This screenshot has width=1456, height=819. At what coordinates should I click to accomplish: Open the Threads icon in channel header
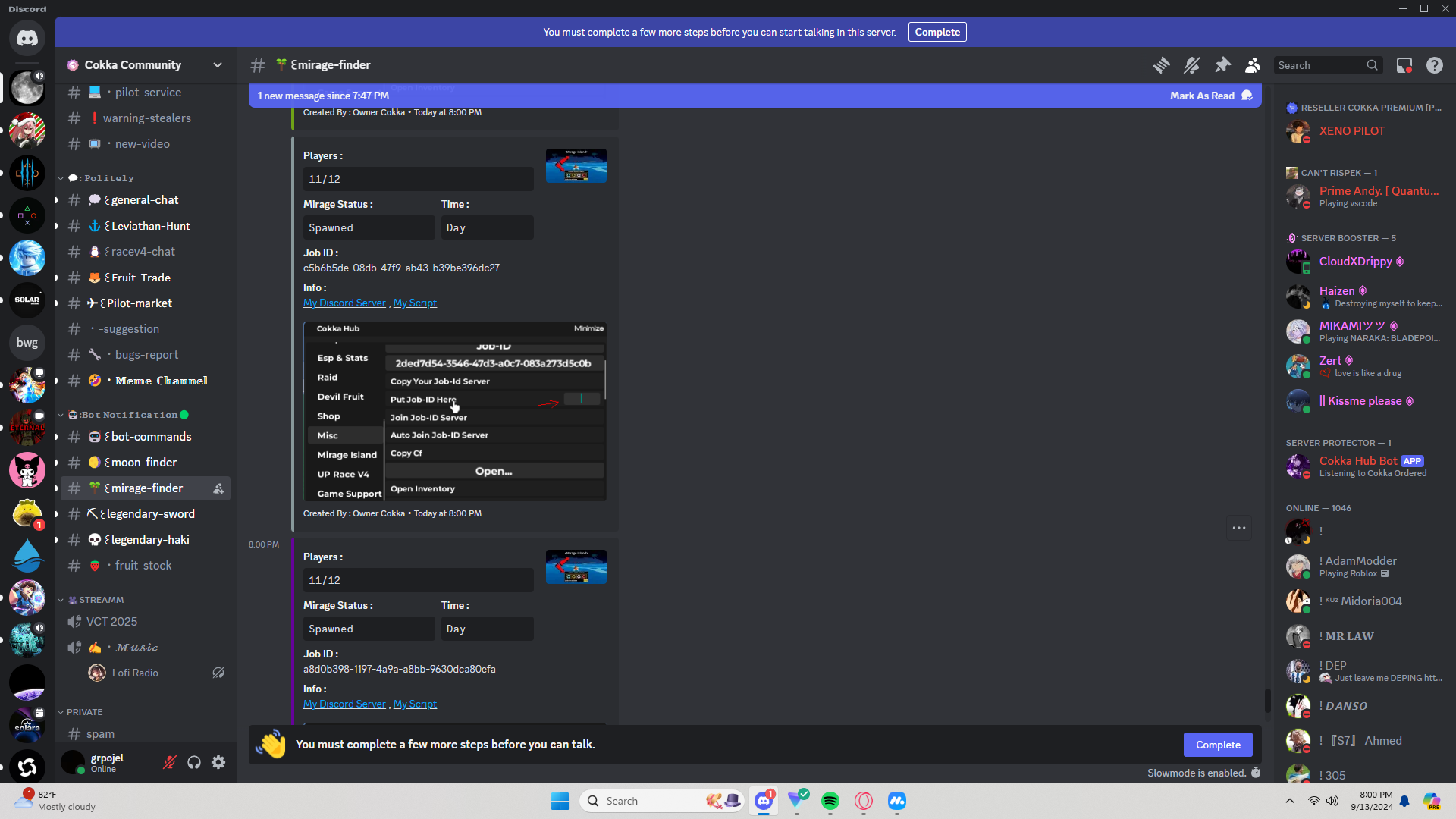tap(1161, 65)
